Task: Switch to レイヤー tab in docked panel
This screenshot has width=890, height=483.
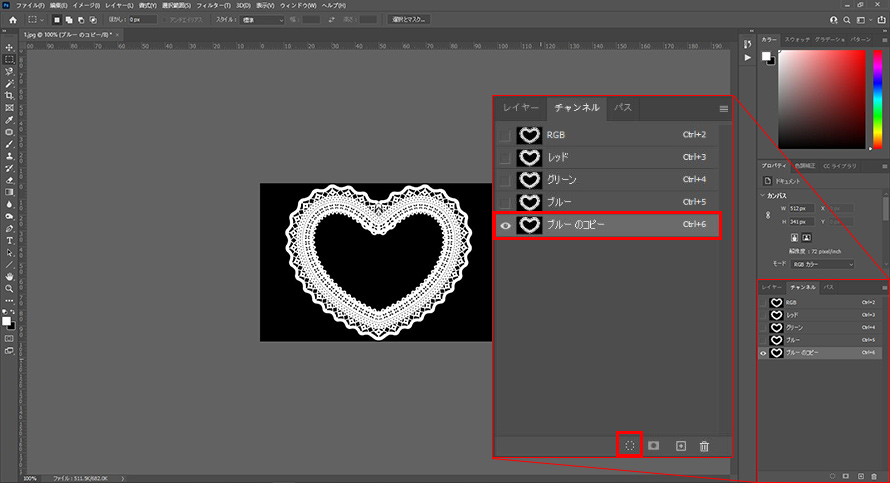Action: coord(772,287)
